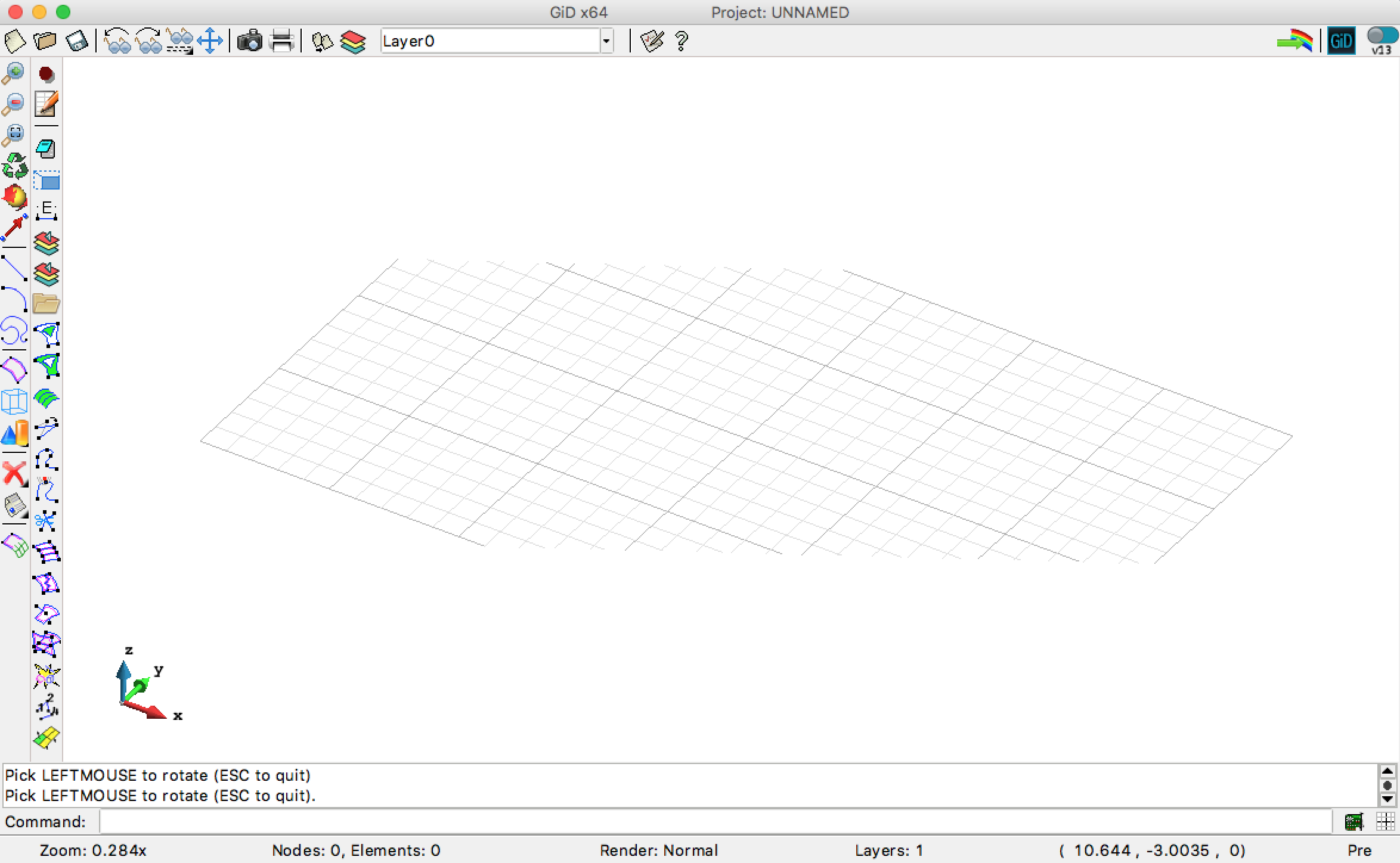1400x863 pixels.
Task: Click the Layer0 combo box field
Action: click(490, 41)
